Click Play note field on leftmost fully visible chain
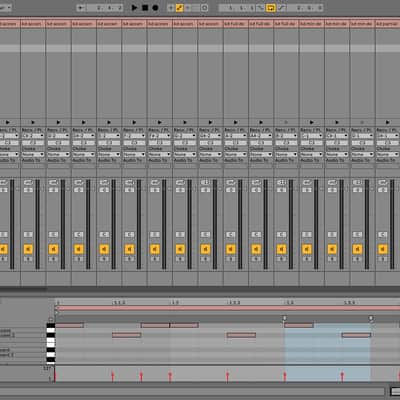This screenshot has width=400, height=400. click(x=33, y=143)
